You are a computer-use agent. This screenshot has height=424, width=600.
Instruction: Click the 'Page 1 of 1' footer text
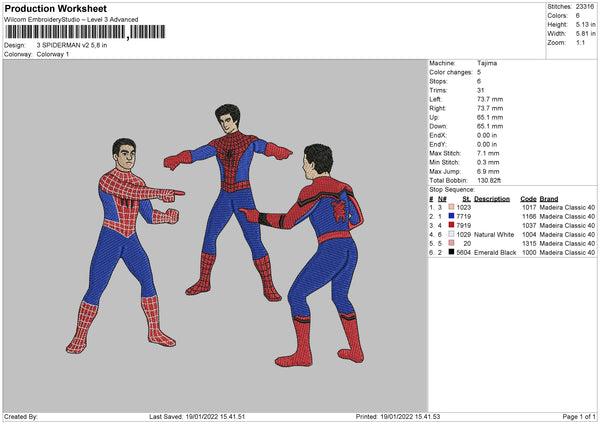click(x=579, y=417)
